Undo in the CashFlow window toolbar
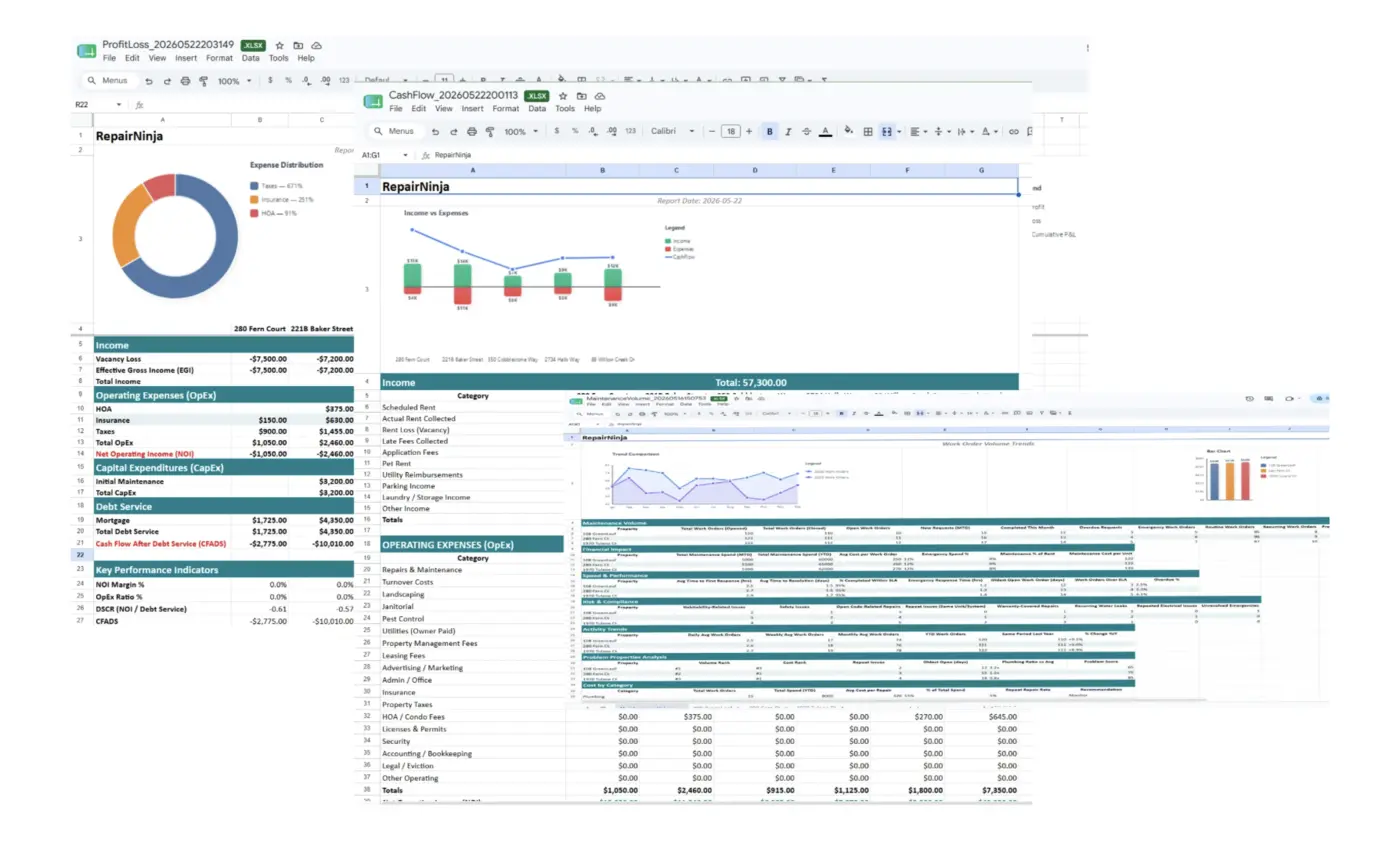The height and width of the screenshot is (866, 1400). point(436,131)
